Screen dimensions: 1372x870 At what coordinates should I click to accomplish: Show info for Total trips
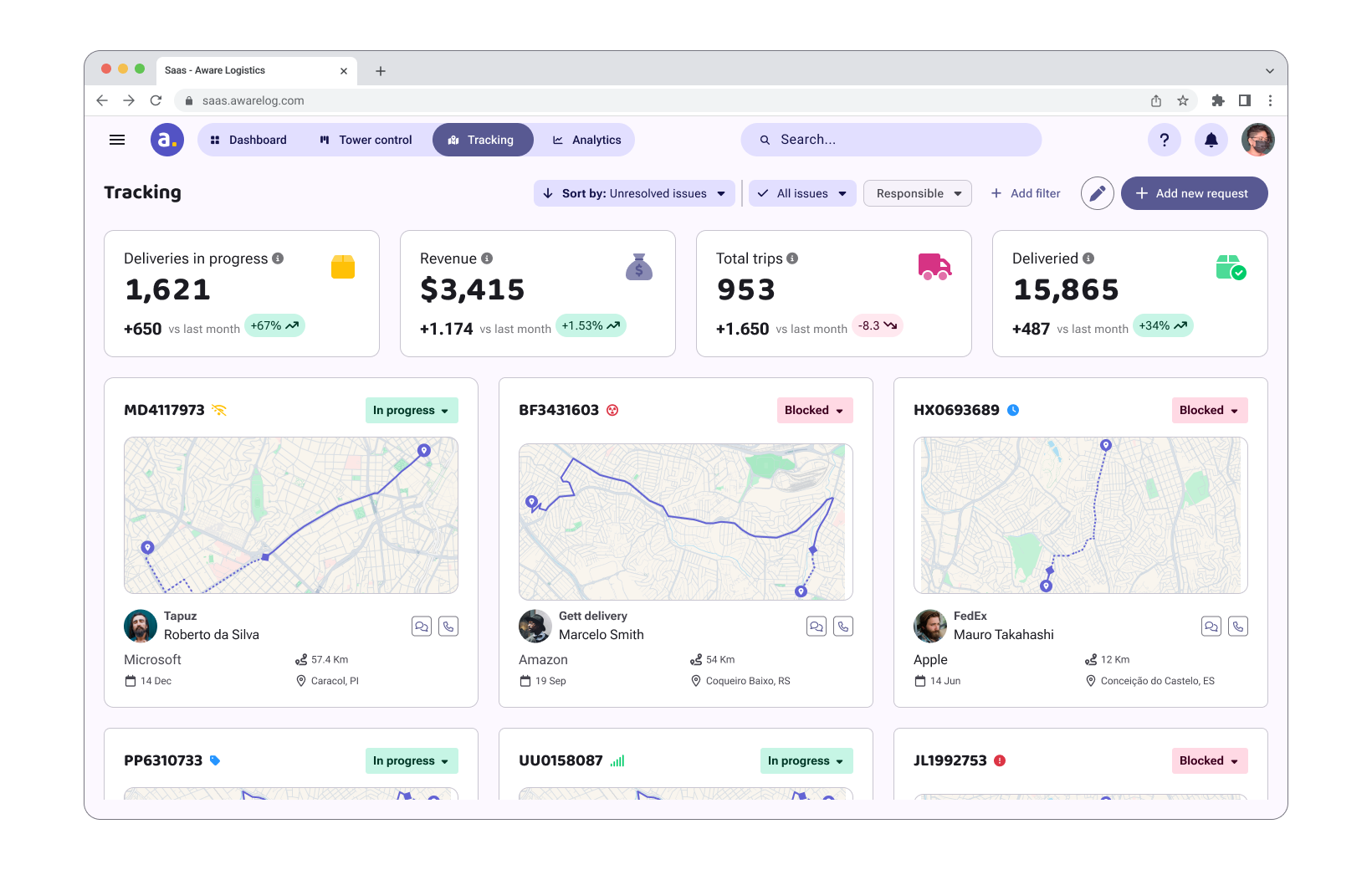click(792, 258)
